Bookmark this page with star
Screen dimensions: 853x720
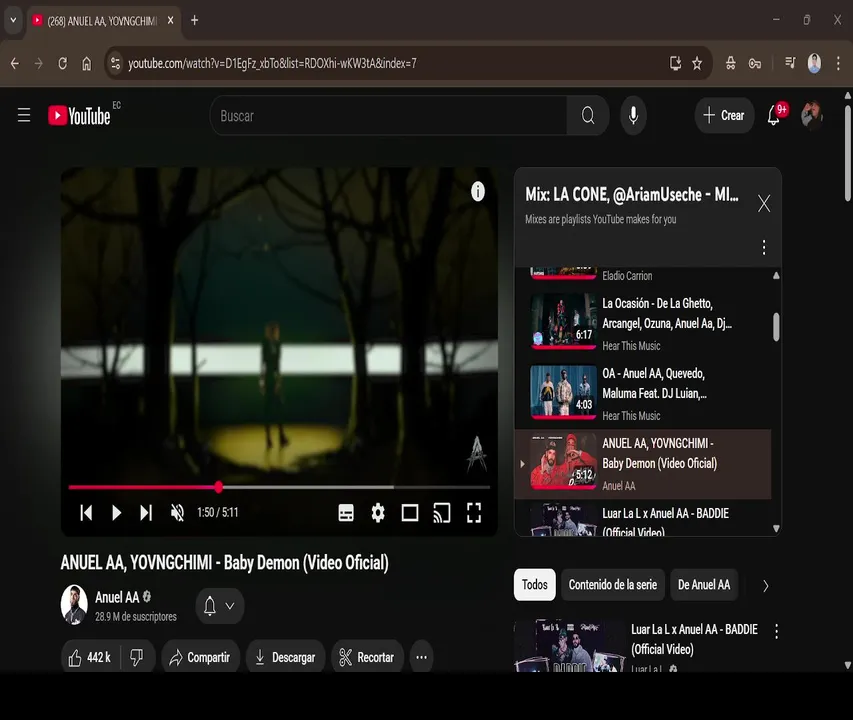[x=697, y=64]
